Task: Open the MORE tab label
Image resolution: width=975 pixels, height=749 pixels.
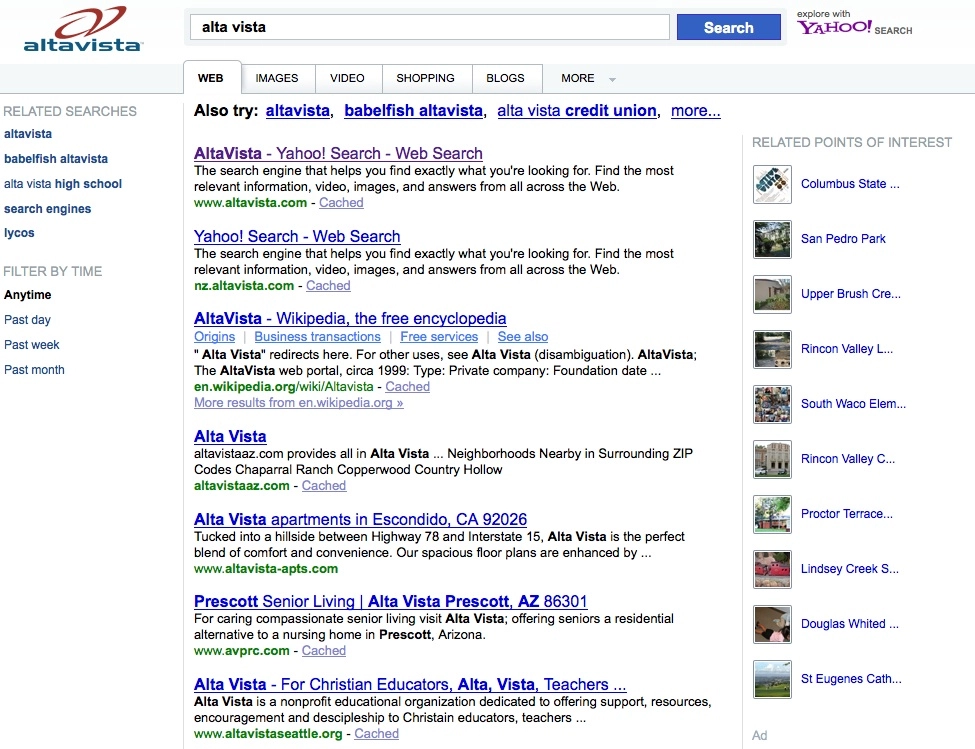Action: (578, 78)
